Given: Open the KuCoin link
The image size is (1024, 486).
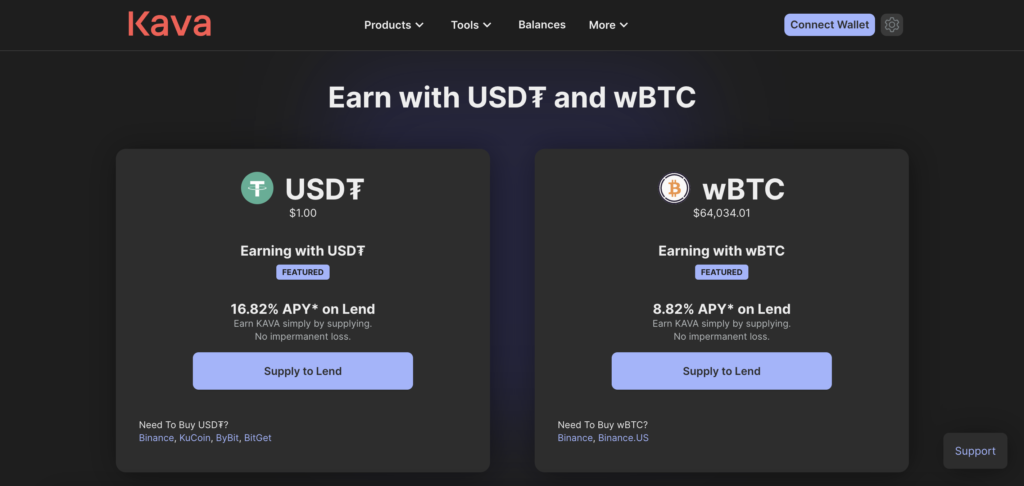Looking at the screenshot, I should [195, 438].
